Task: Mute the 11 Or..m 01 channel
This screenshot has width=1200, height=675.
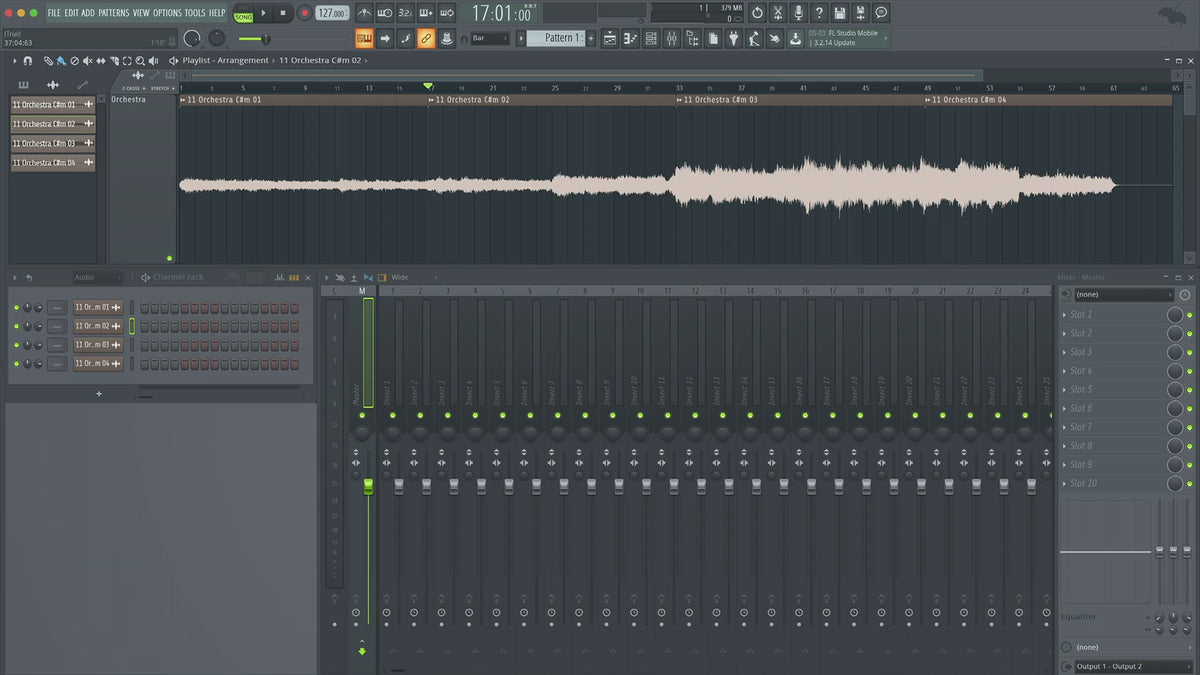Action: tap(16, 307)
